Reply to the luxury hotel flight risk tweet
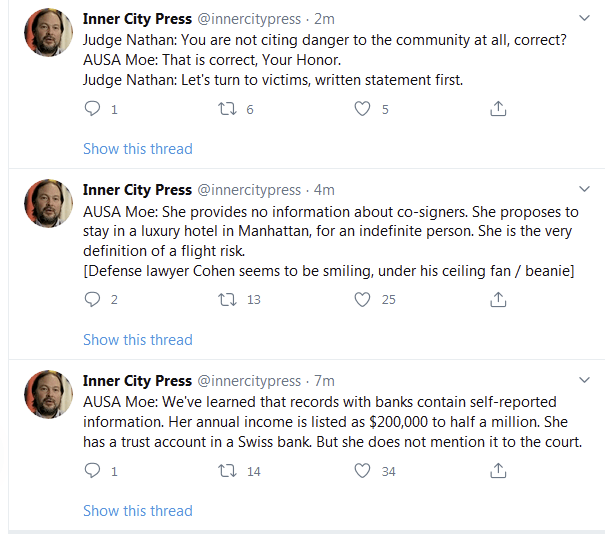605x534 pixels. tap(93, 299)
